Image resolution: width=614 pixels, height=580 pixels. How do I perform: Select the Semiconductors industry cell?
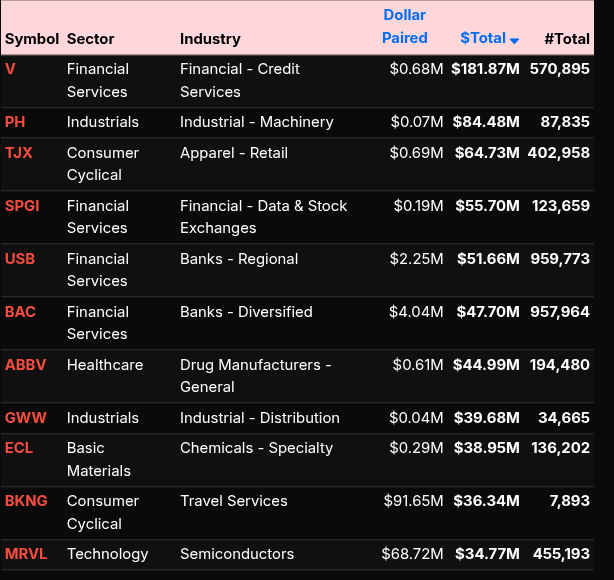point(235,554)
